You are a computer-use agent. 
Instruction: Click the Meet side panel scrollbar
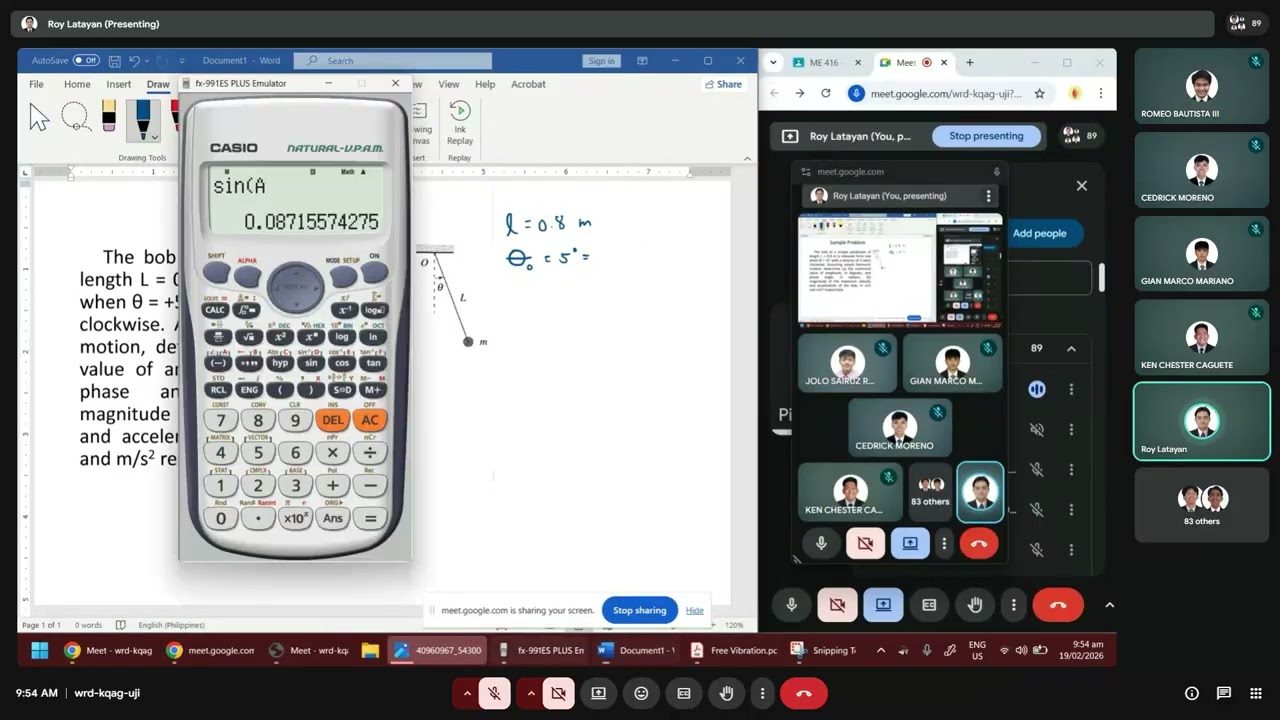point(1102,277)
